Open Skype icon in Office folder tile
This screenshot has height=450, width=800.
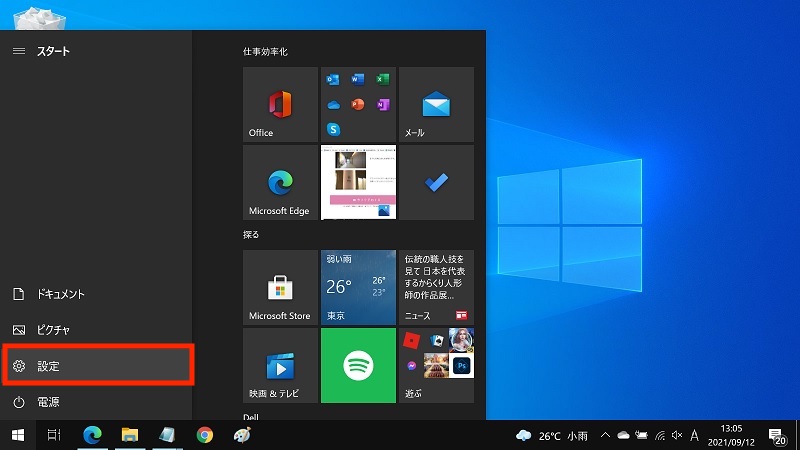click(x=333, y=130)
